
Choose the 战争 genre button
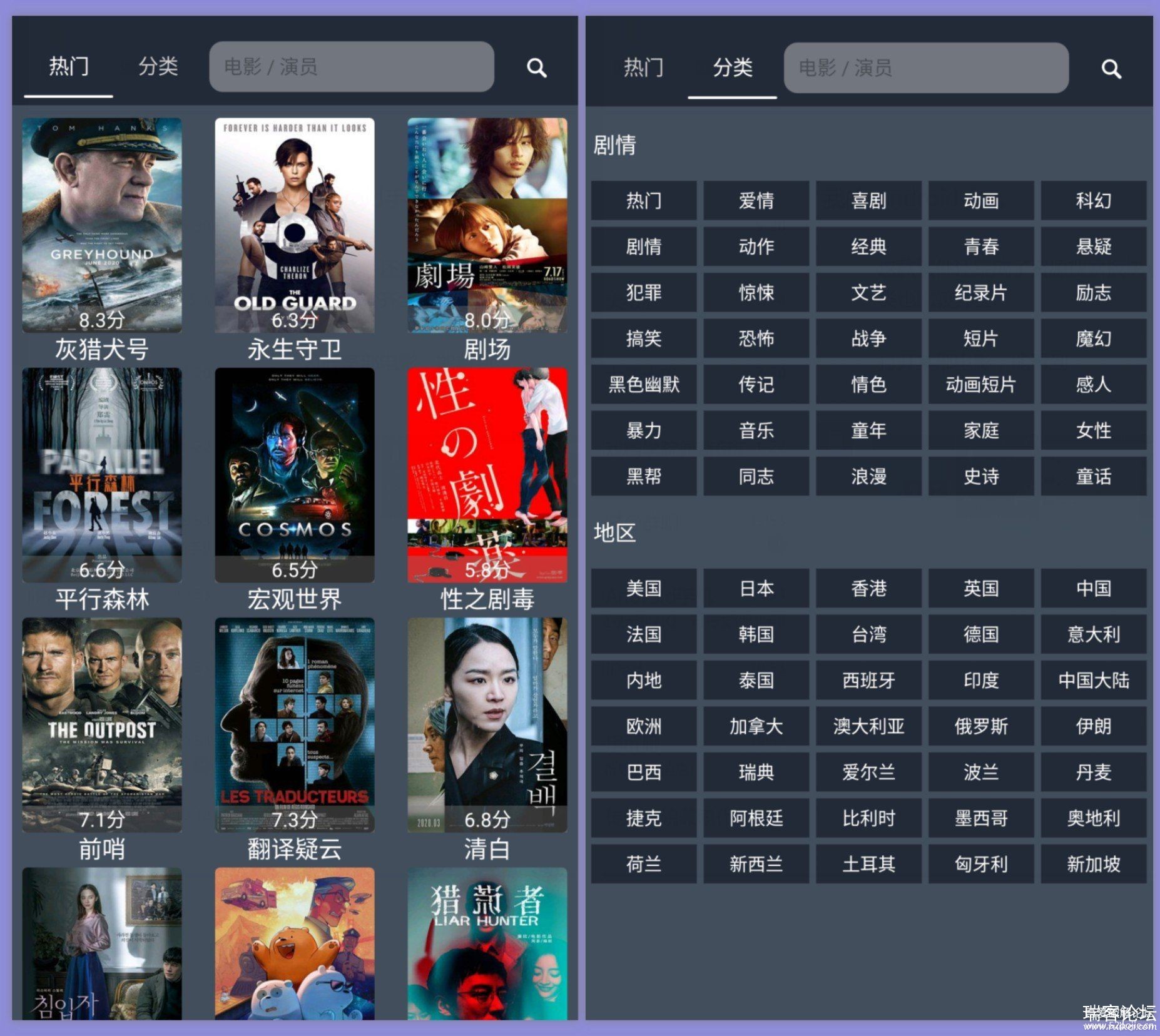tap(868, 338)
